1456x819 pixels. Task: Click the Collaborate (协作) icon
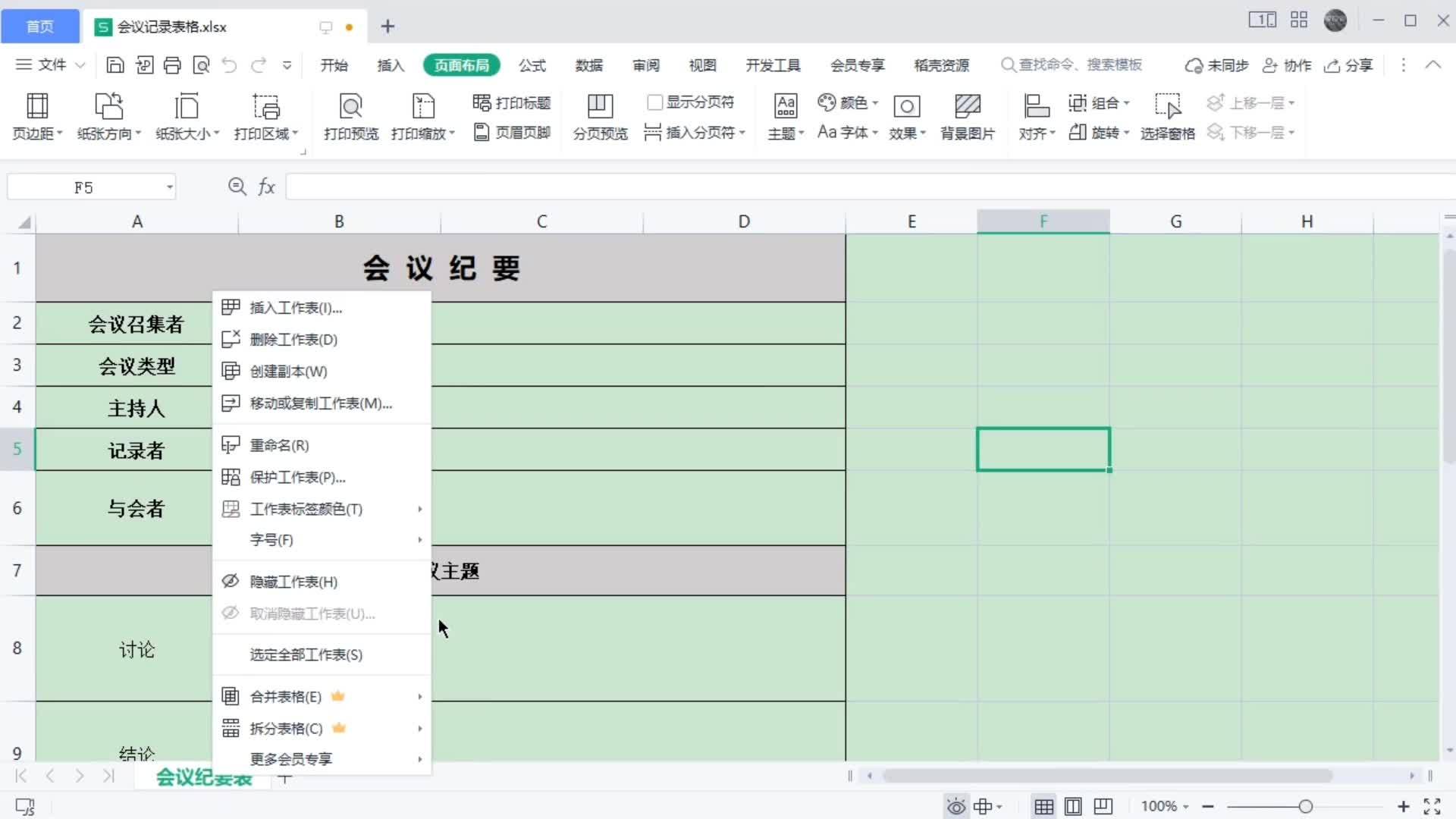pyautogui.click(x=1287, y=65)
